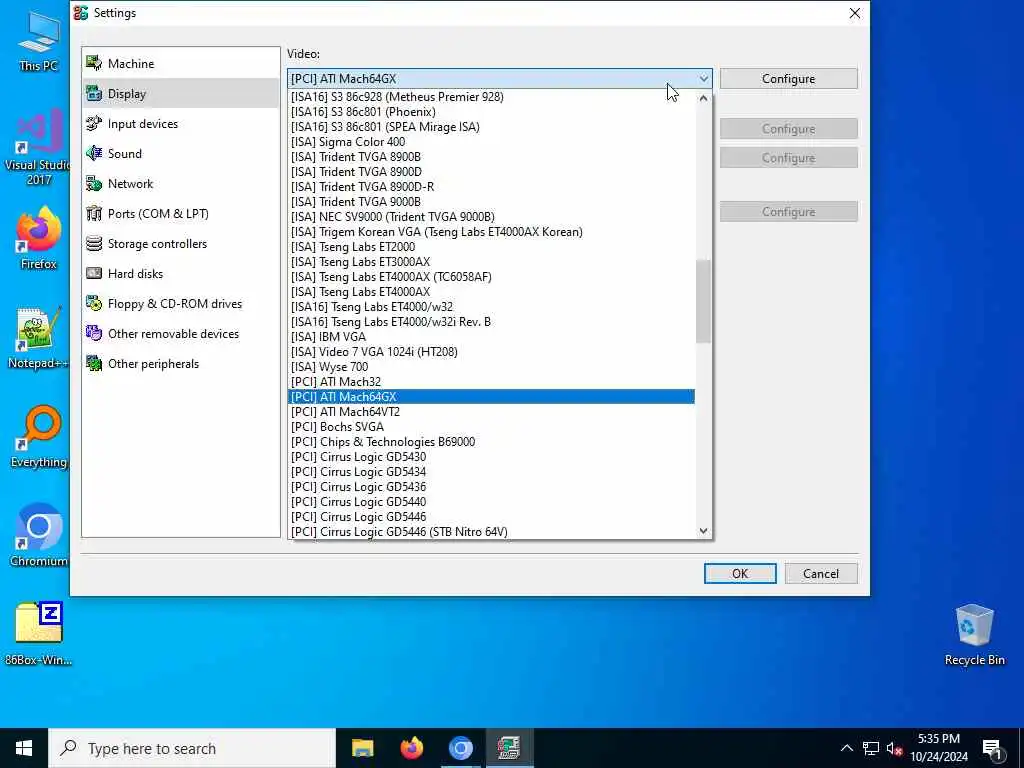Launch Visual Studio 2017 desktop shortcut

(x=38, y=147)
